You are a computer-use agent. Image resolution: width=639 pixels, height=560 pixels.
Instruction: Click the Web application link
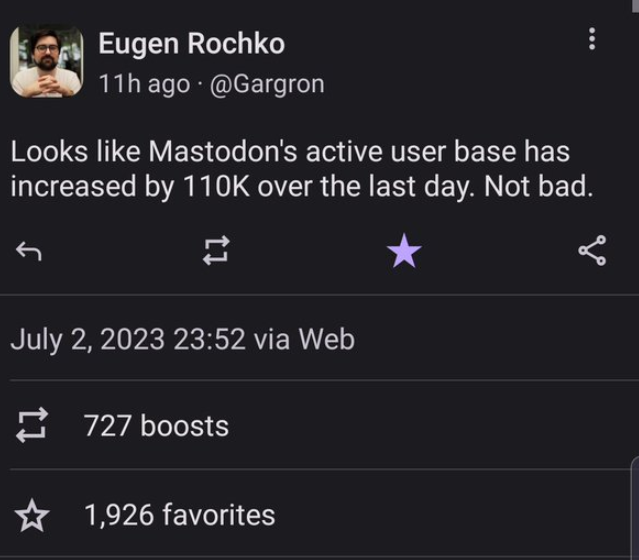(x=326, y=339)
